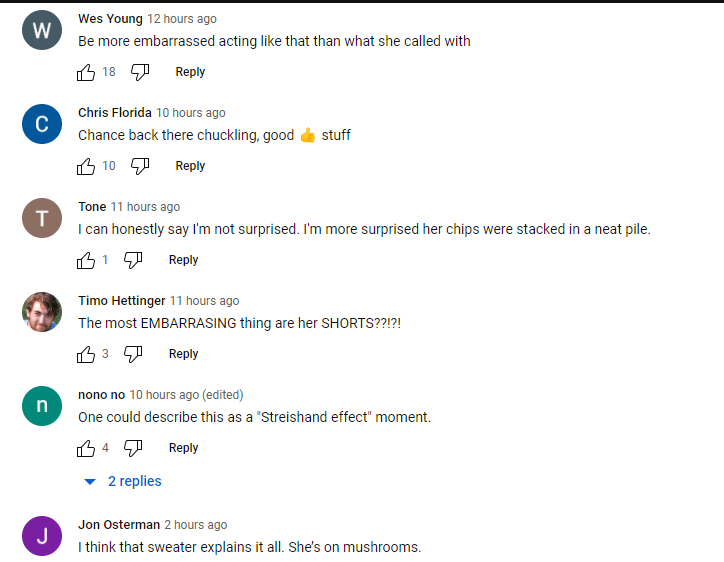The width and height of the screenshot is (724, 562).
Task: Like Wes Young's comment
Action: [x=86, y=72]
